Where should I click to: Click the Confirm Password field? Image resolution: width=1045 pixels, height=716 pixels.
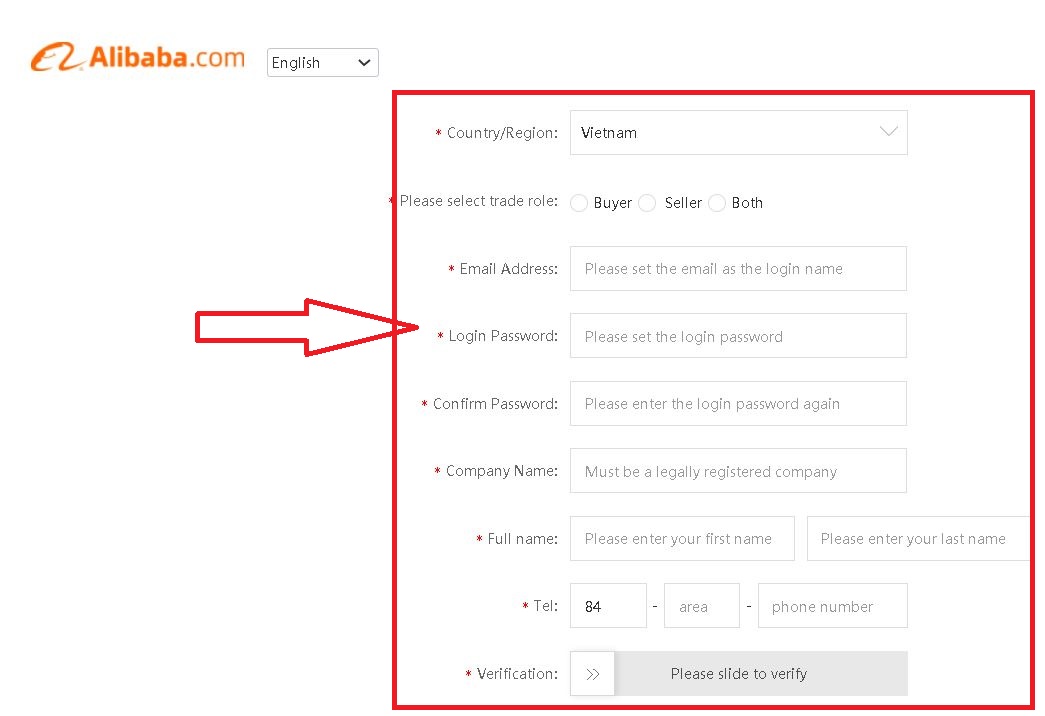tap(738, 404)
